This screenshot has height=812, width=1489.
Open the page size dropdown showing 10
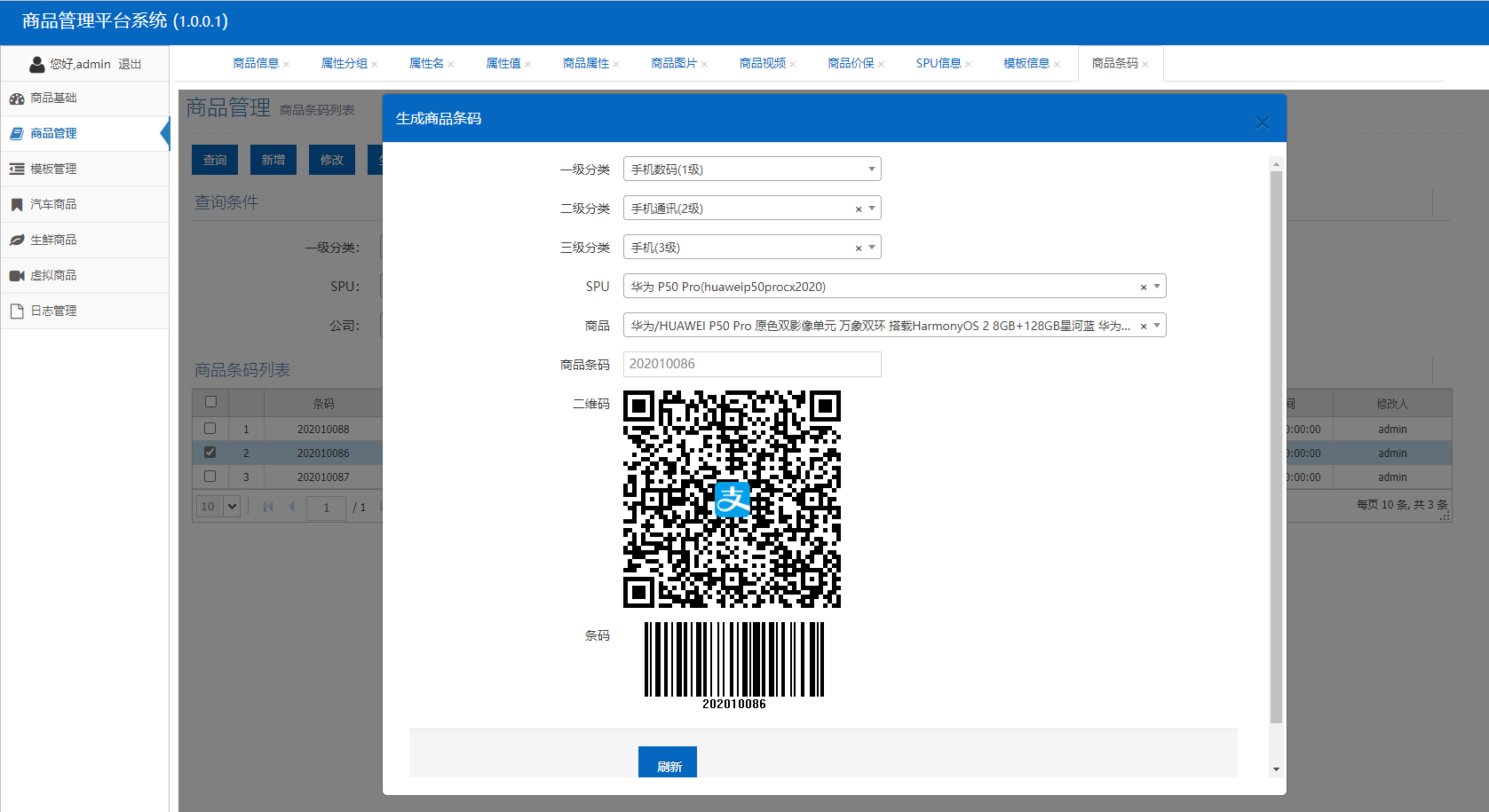pos(218,507)
